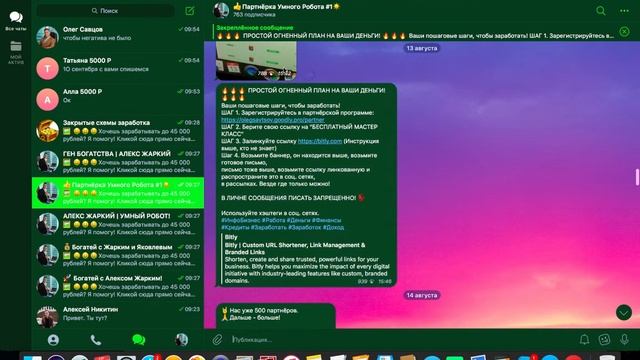640x360 pixels.
Task: Click the treasure chest channel avatar
Action: click(47, 130)
